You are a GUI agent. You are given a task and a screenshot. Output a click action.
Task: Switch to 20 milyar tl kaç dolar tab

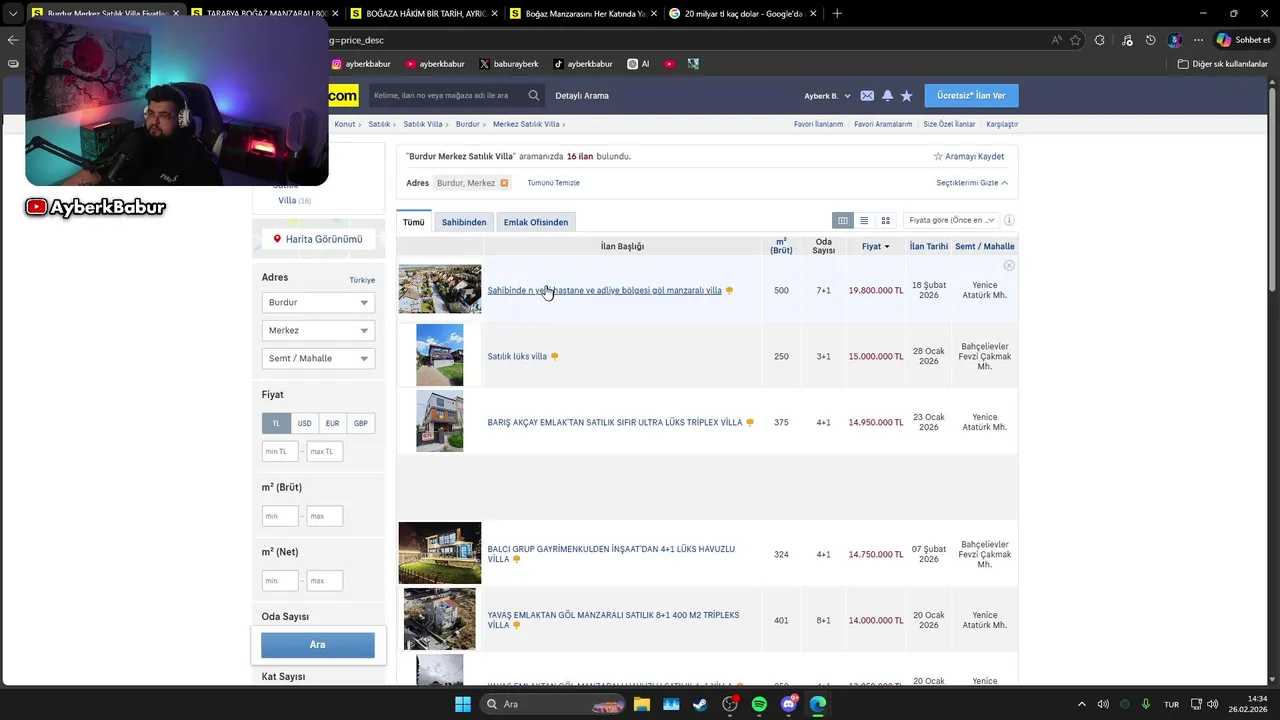point(743,13)
